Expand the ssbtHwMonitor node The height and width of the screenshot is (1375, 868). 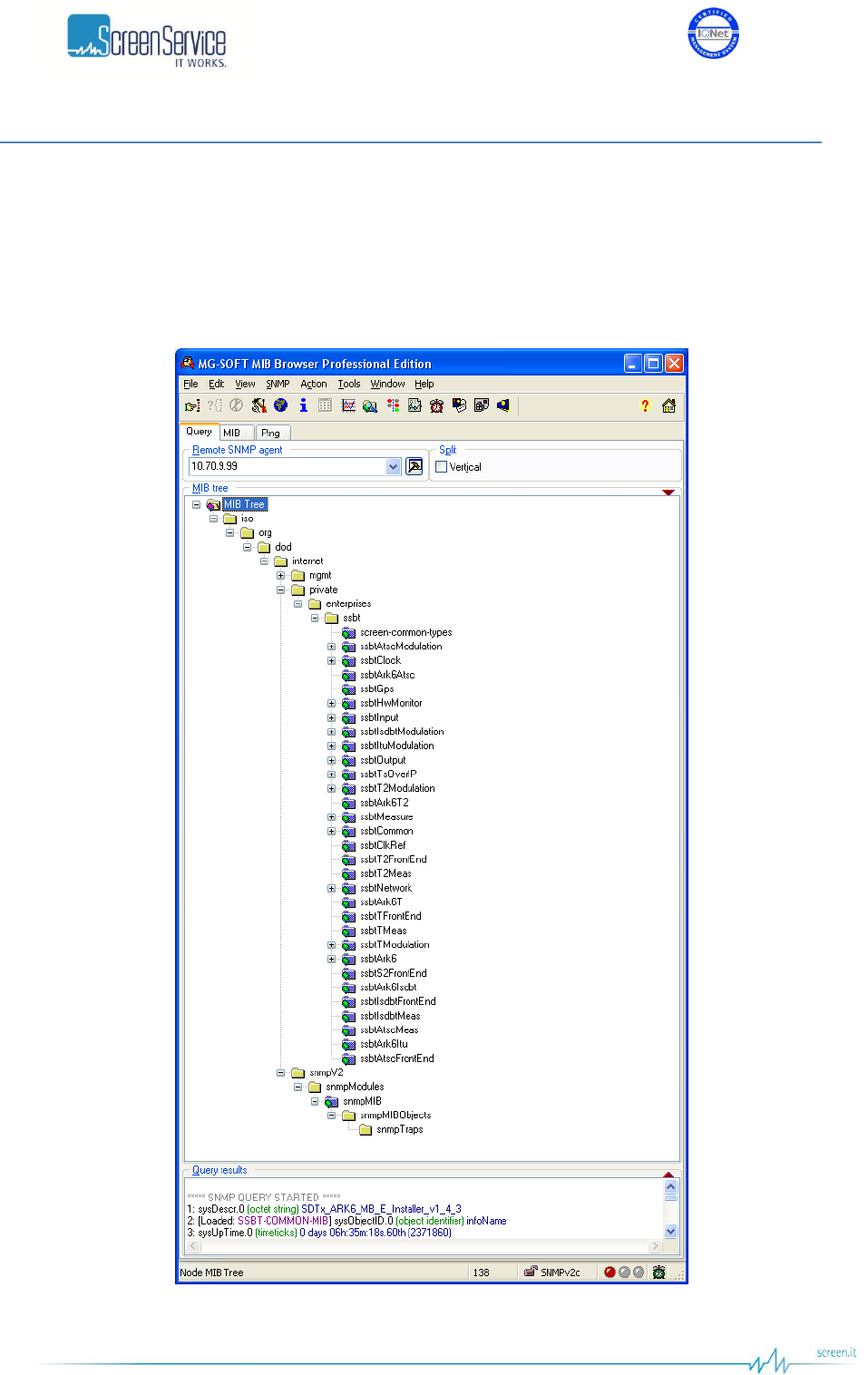coord(331,703)
